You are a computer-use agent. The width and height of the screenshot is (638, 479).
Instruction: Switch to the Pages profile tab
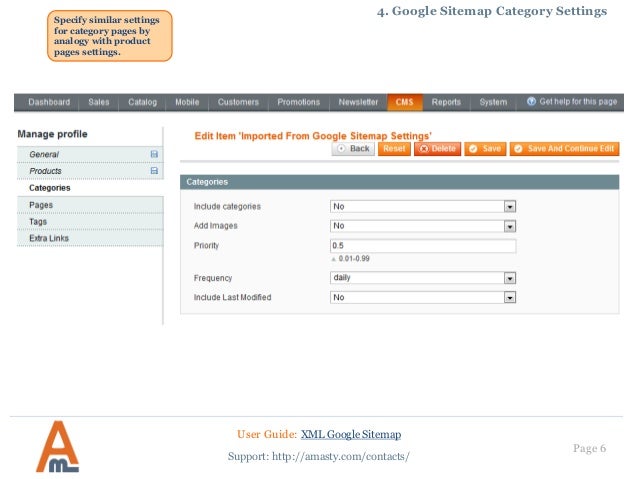pyautogui.click(x=90, y=205)
